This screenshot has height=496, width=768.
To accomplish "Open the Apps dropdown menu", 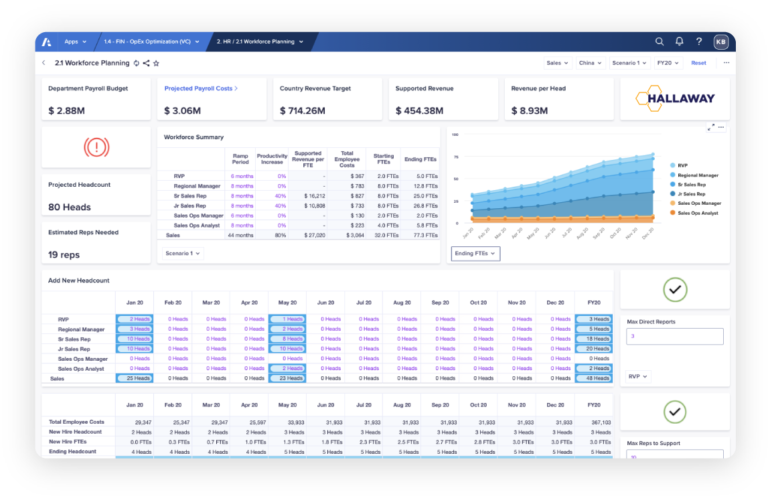I will [x=75, y=41].
